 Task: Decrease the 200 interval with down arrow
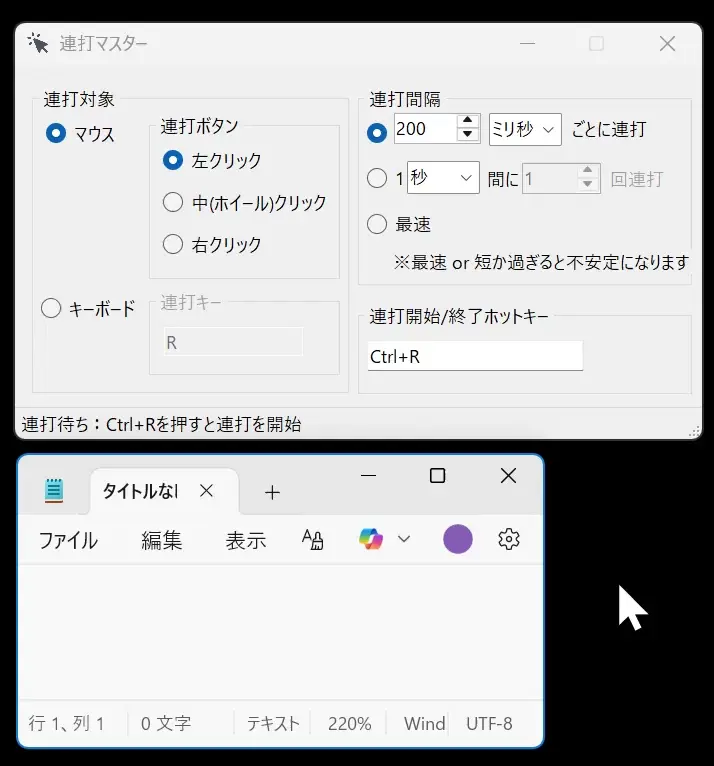tap(467, 134)
